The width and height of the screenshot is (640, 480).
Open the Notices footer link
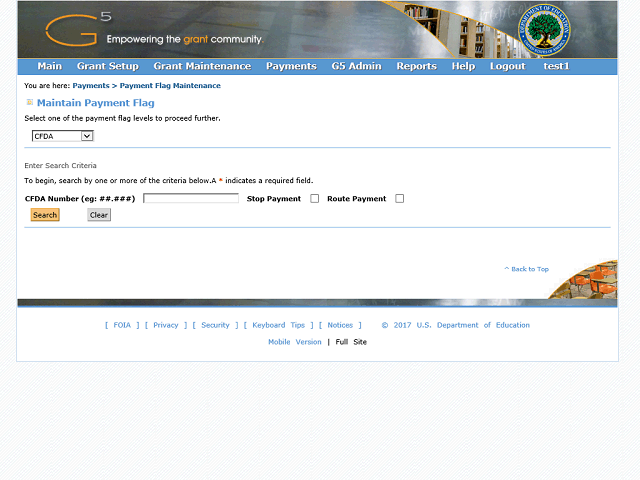tap(340, 325)
